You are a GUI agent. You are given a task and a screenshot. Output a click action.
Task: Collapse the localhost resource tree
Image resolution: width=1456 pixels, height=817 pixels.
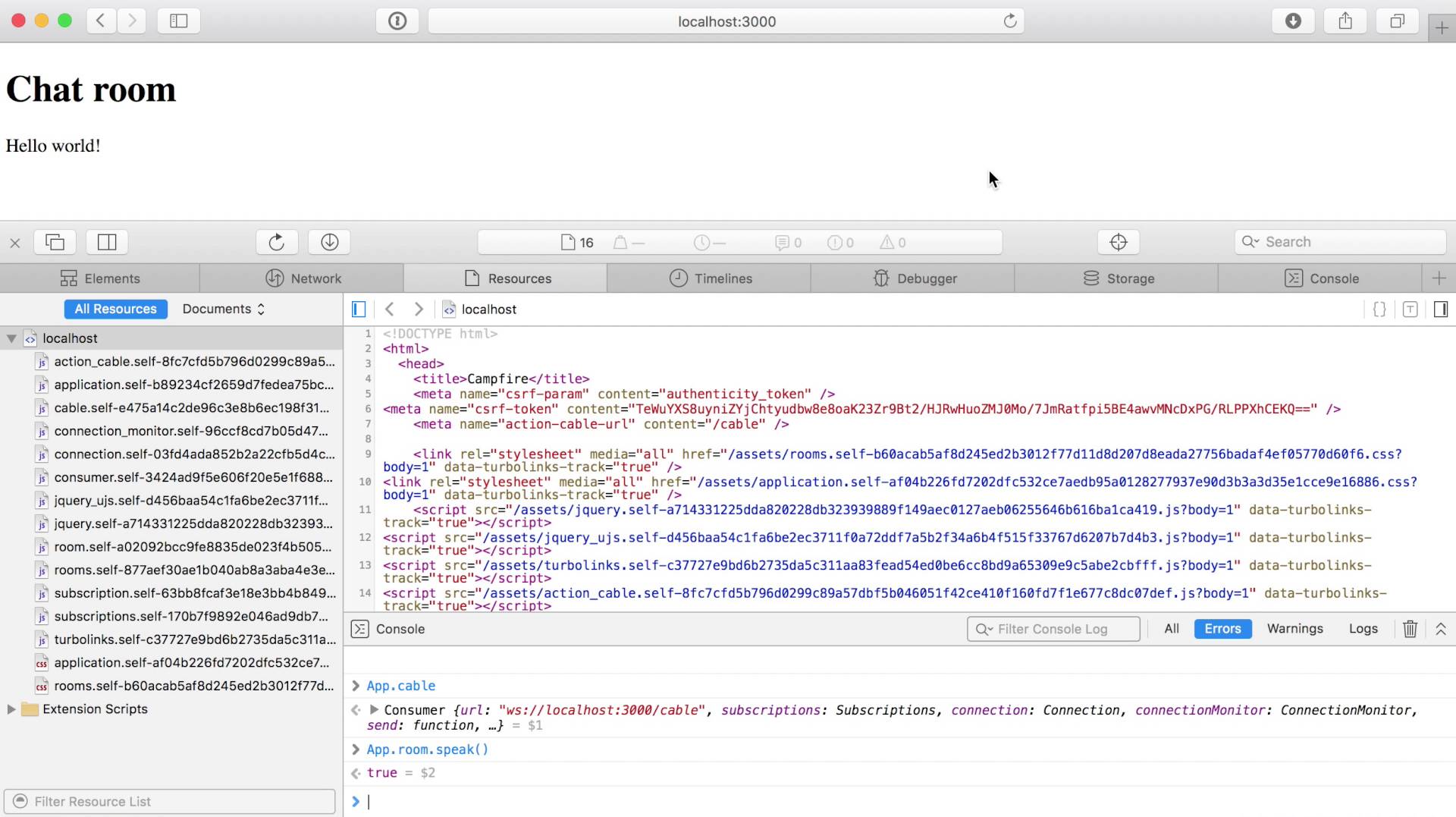coord(11,338)
